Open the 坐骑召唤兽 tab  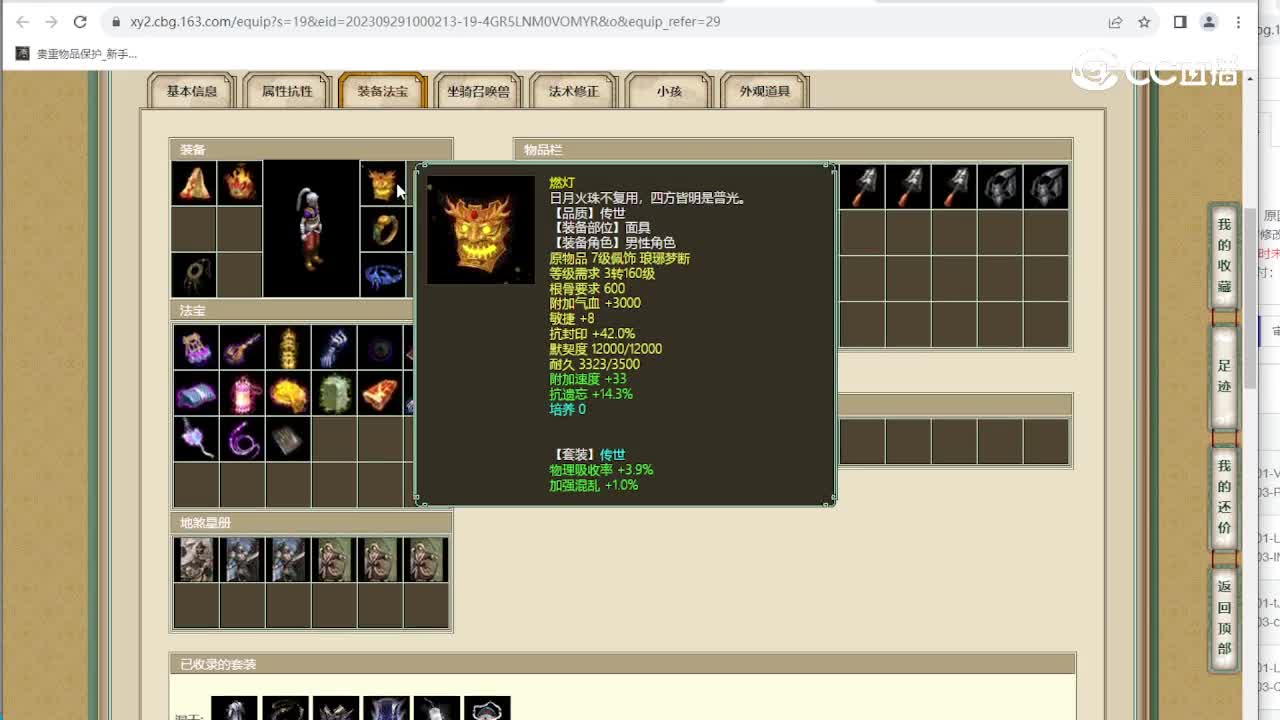(478, 91)
